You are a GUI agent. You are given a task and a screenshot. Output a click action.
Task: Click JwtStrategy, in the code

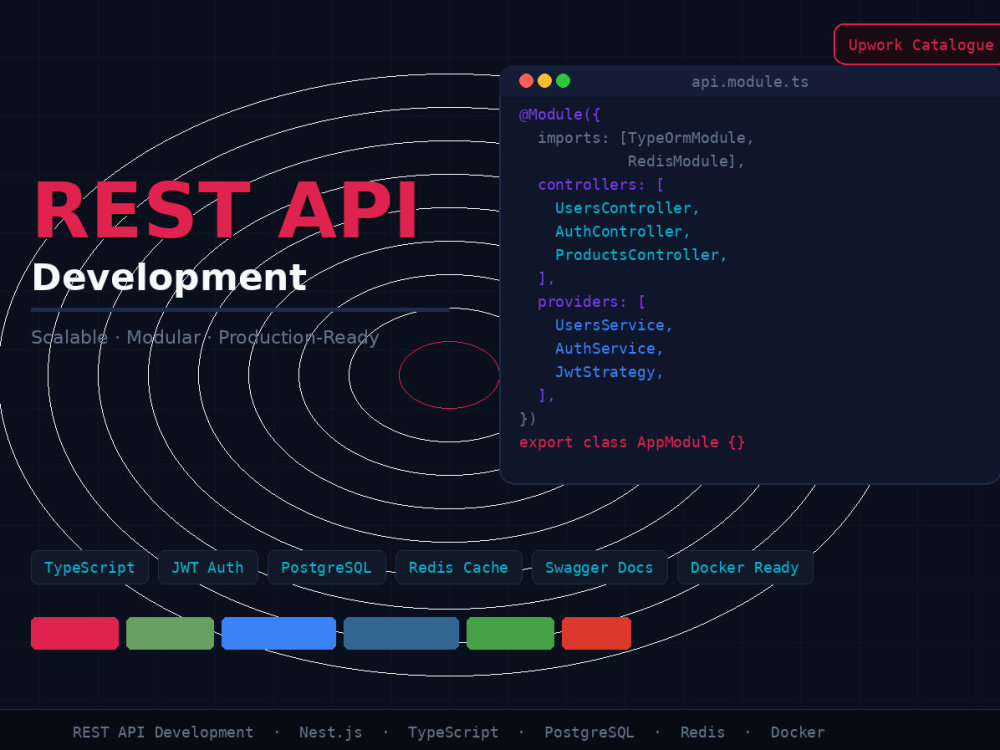click(609, 372)
